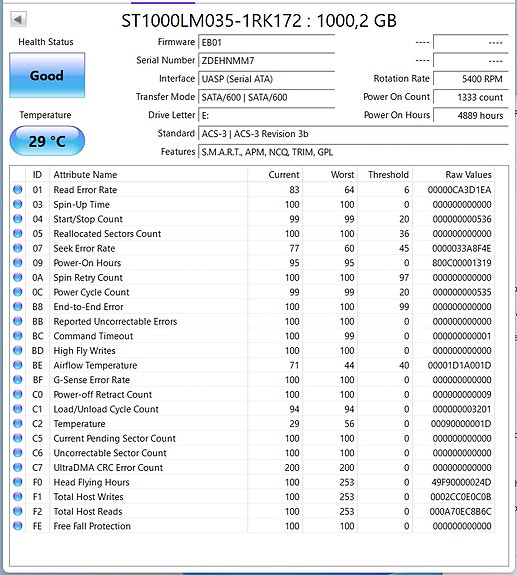Click the Interface field UASP (Serial ATA)
This screenshot has width=517, height=575.
click(x=266, y=79)
